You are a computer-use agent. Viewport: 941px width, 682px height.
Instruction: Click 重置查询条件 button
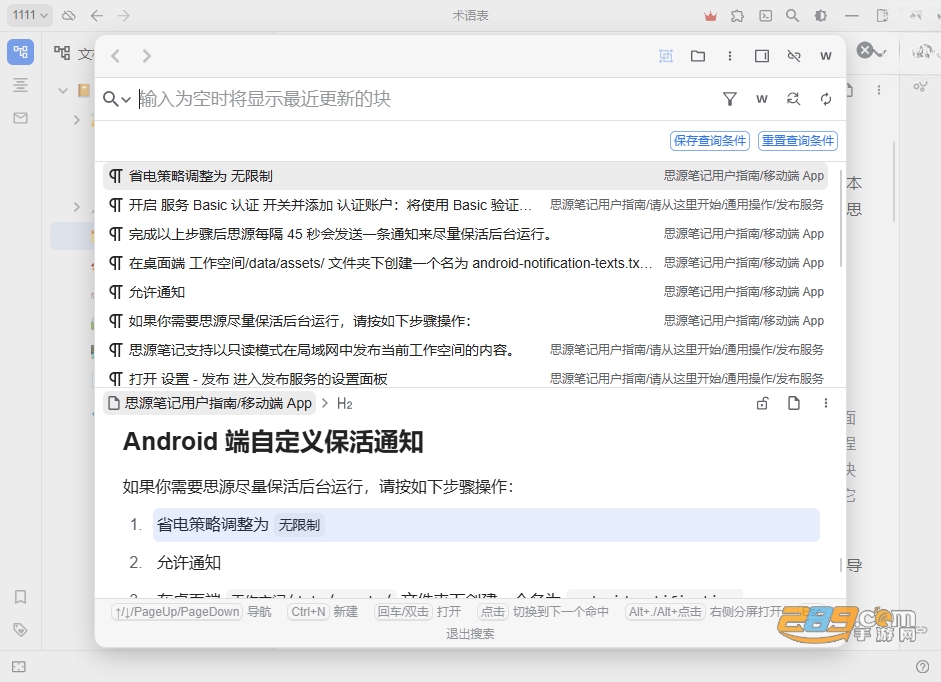(798, 140)
